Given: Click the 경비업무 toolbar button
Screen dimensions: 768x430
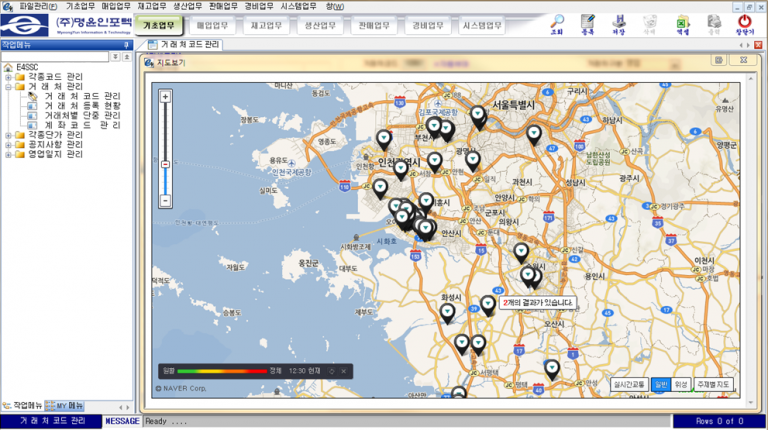Looking at the screenshot, I should 428,25.
